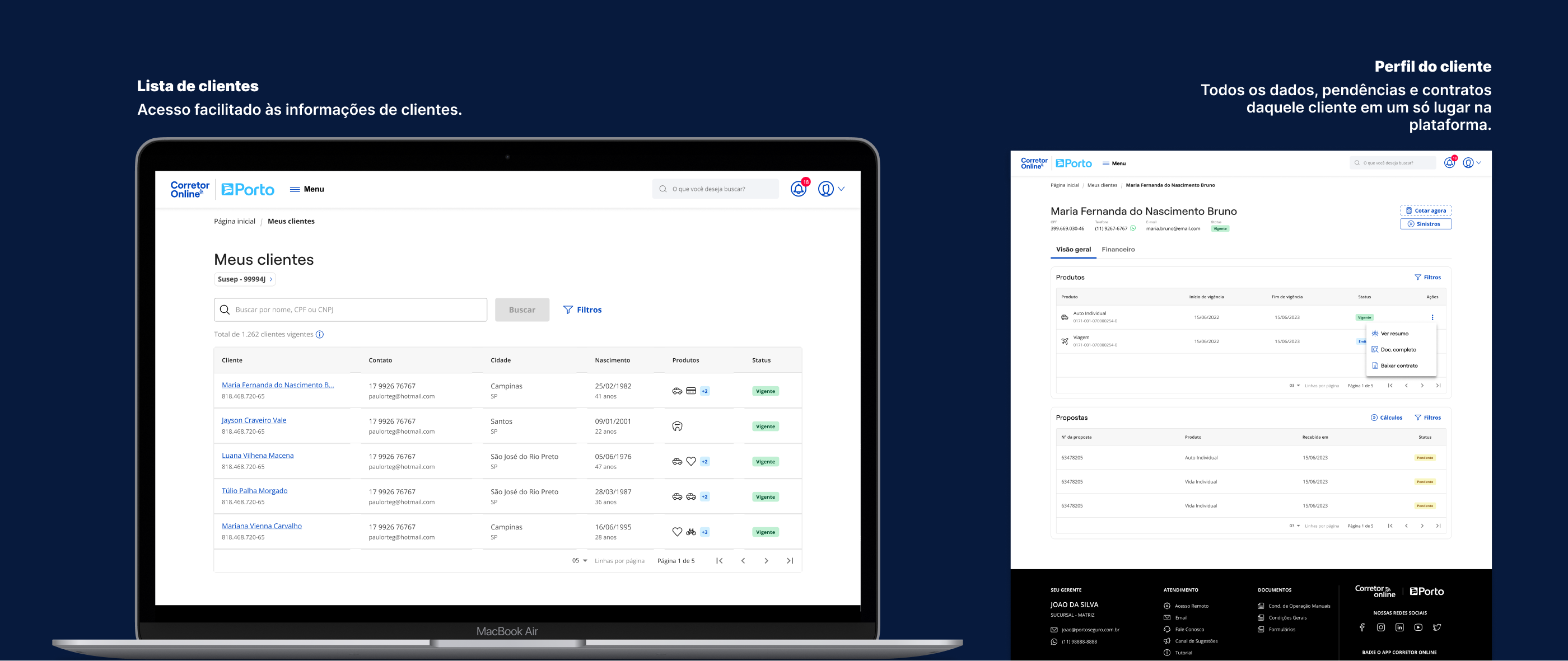Click the Buscar button
The height and width of the screenshot is (661, 1568).
tap(522, 310)
